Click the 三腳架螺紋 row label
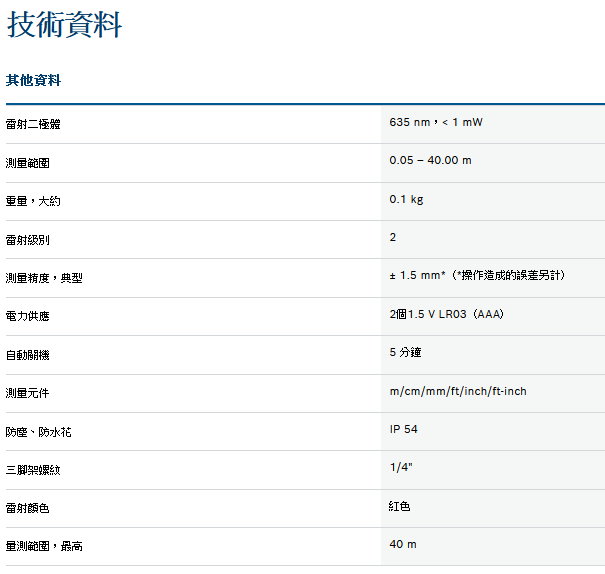This screenshot has width=605, height=574. click(x=33, y=470)
